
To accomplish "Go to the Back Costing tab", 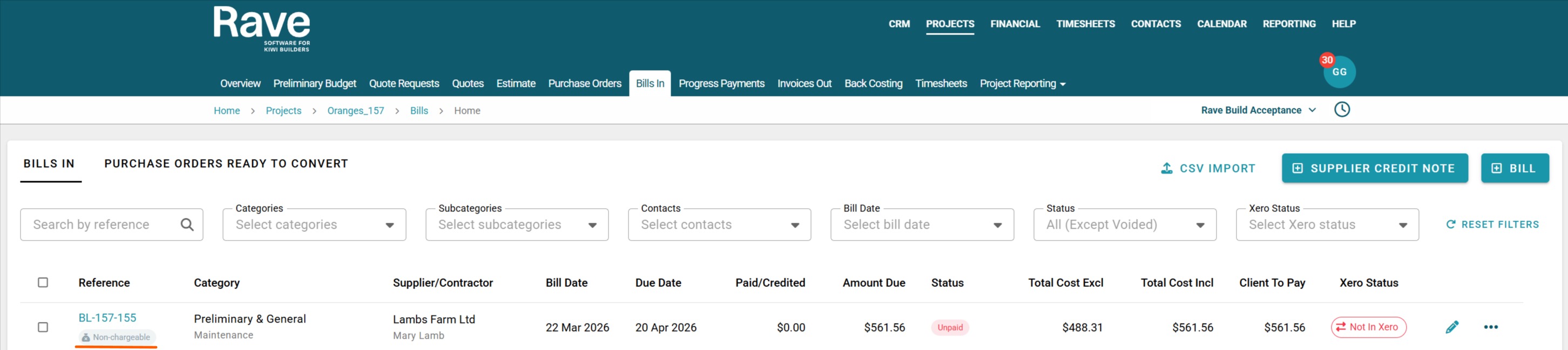I will [x=873, y=84].
